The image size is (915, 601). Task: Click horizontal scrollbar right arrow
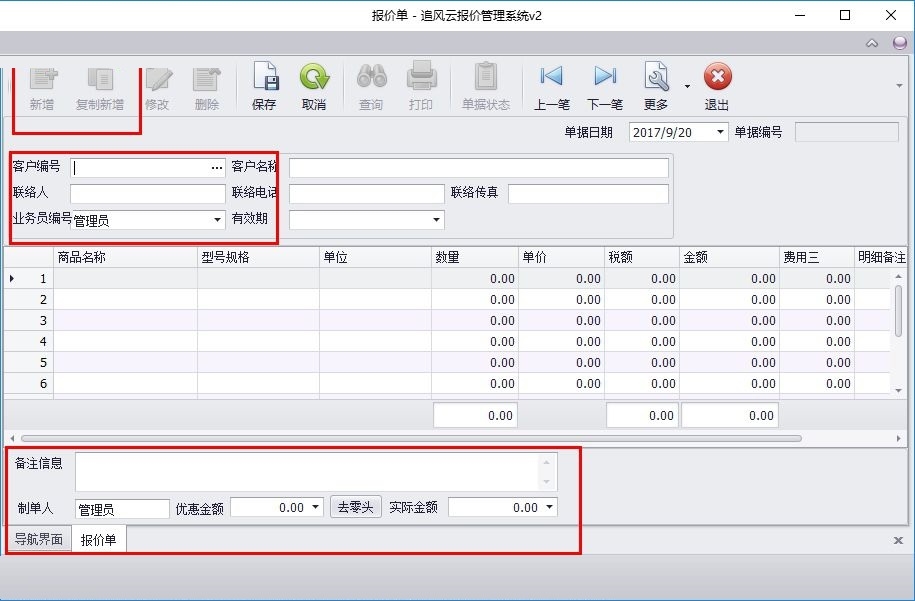(x=899, y=438)
